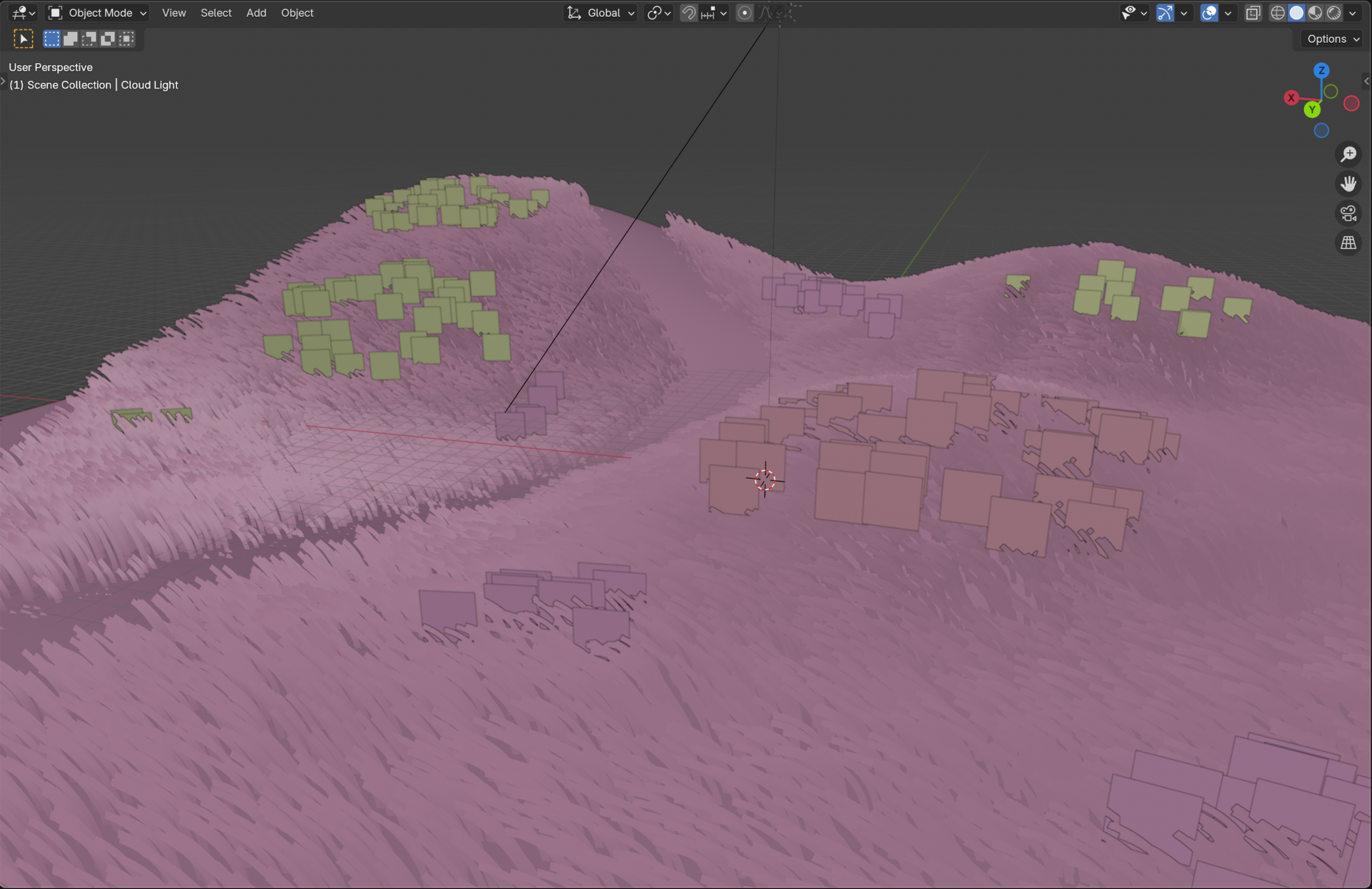The image size is (1372, 889).
Task: Toggle snapping magnet
Action: click(688, 13)
